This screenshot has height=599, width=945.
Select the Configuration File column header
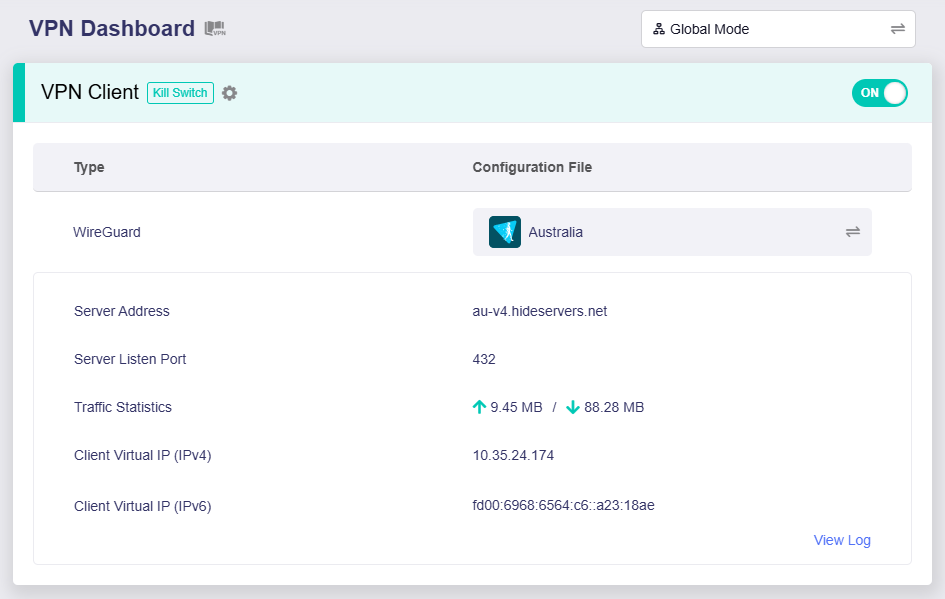(532, 167)
